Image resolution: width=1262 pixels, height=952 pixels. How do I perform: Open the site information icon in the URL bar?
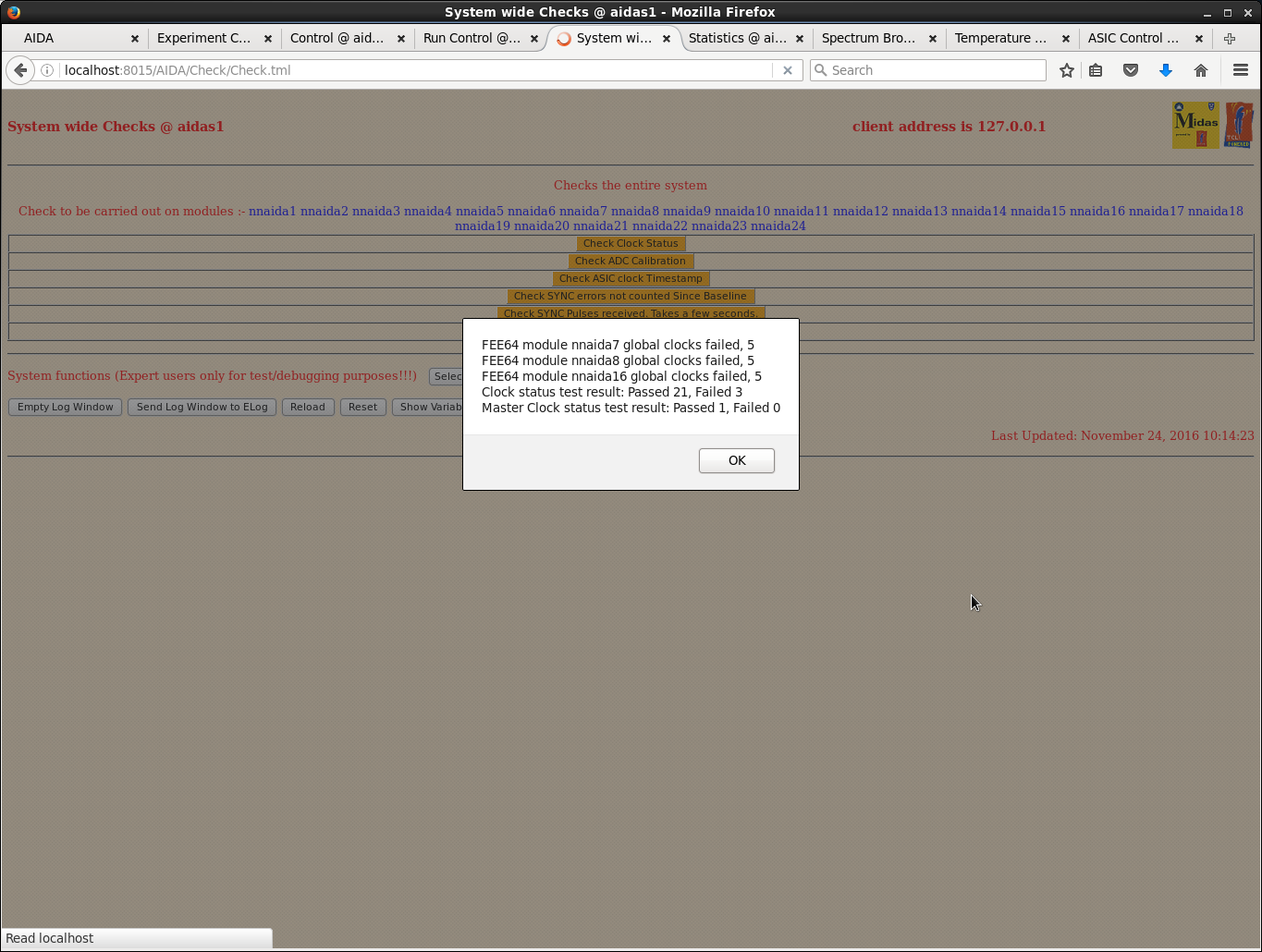(47, 70)
